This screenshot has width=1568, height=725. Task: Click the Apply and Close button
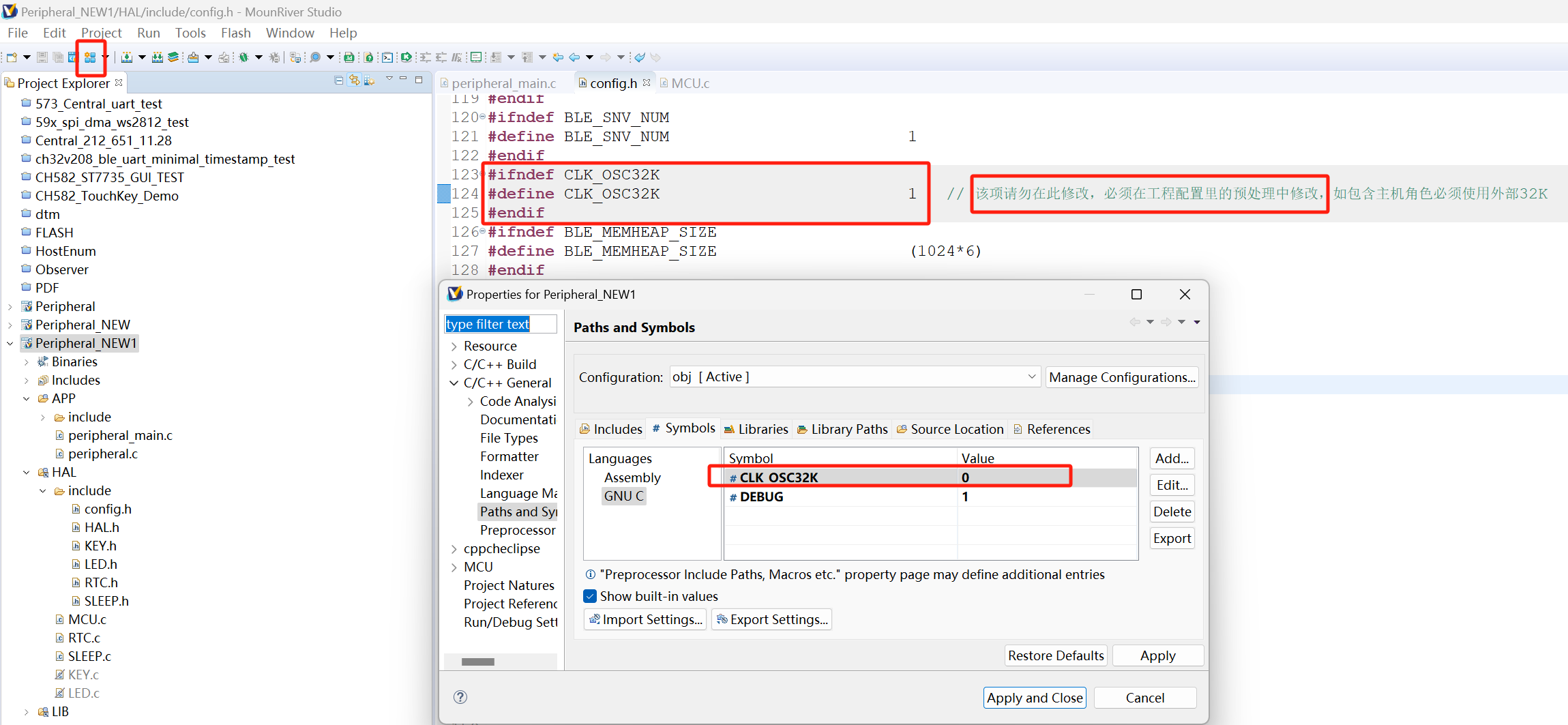[x=1035, y=698]
